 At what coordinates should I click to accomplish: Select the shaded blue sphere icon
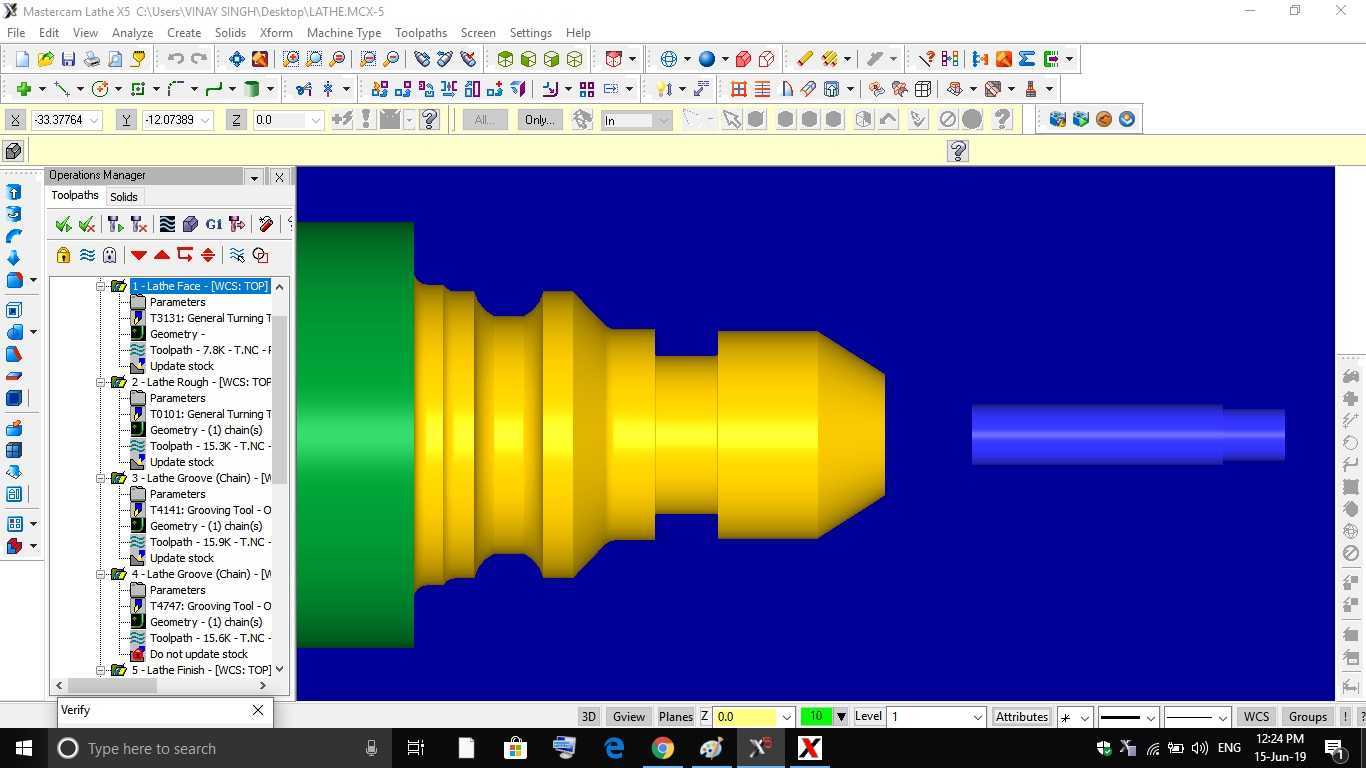point(707,59)
